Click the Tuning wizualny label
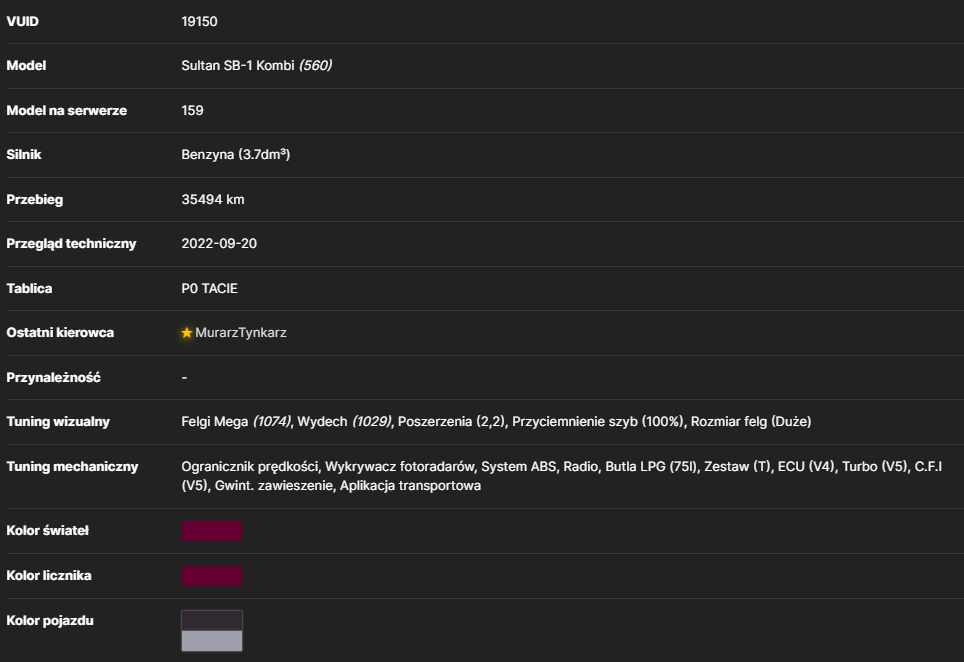 [x=58, y=422]
